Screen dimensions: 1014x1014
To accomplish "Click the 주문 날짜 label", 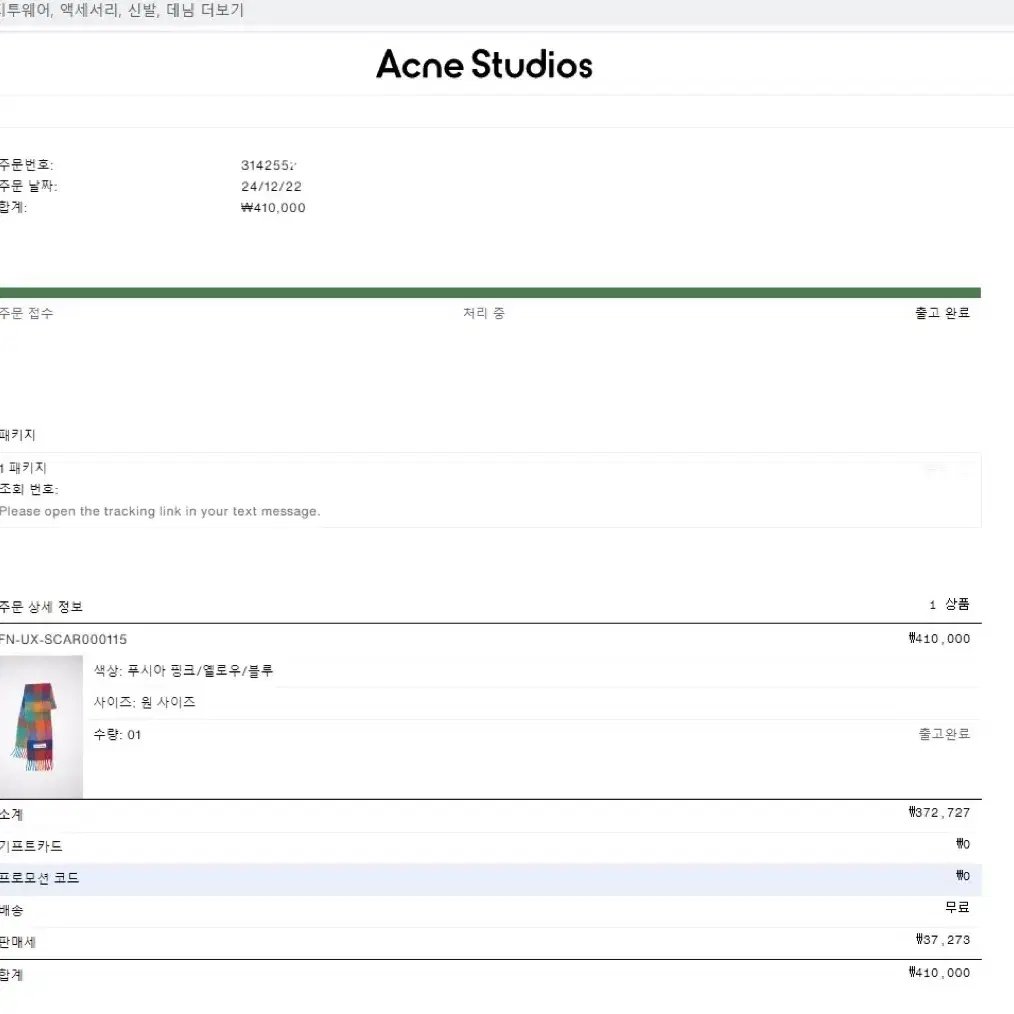I will [x=28, y=186].
